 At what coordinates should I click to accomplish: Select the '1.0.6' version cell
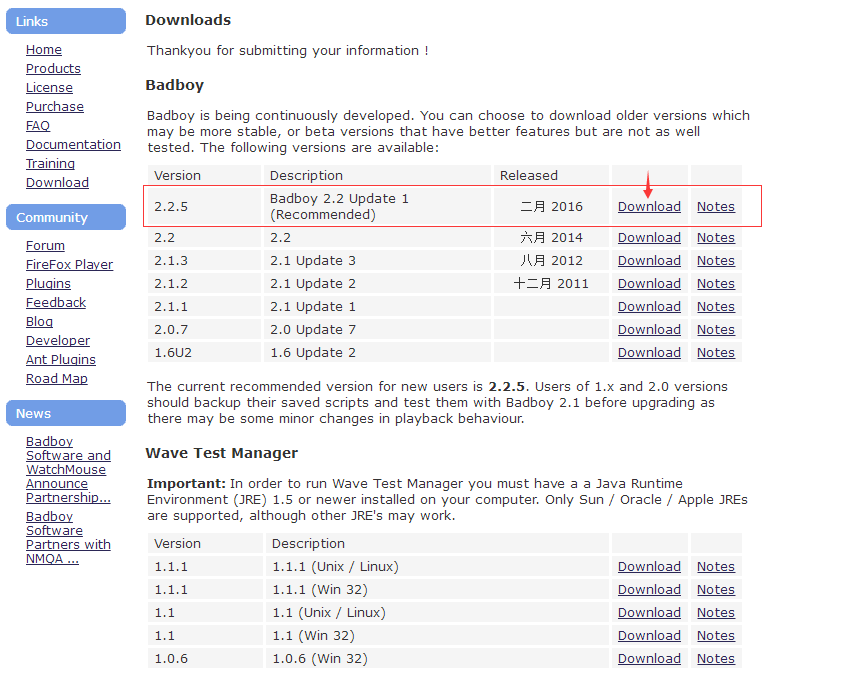204,659
